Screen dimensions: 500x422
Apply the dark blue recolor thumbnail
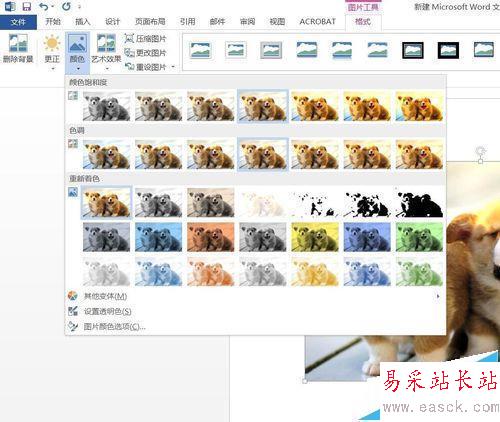coord(159,237)
